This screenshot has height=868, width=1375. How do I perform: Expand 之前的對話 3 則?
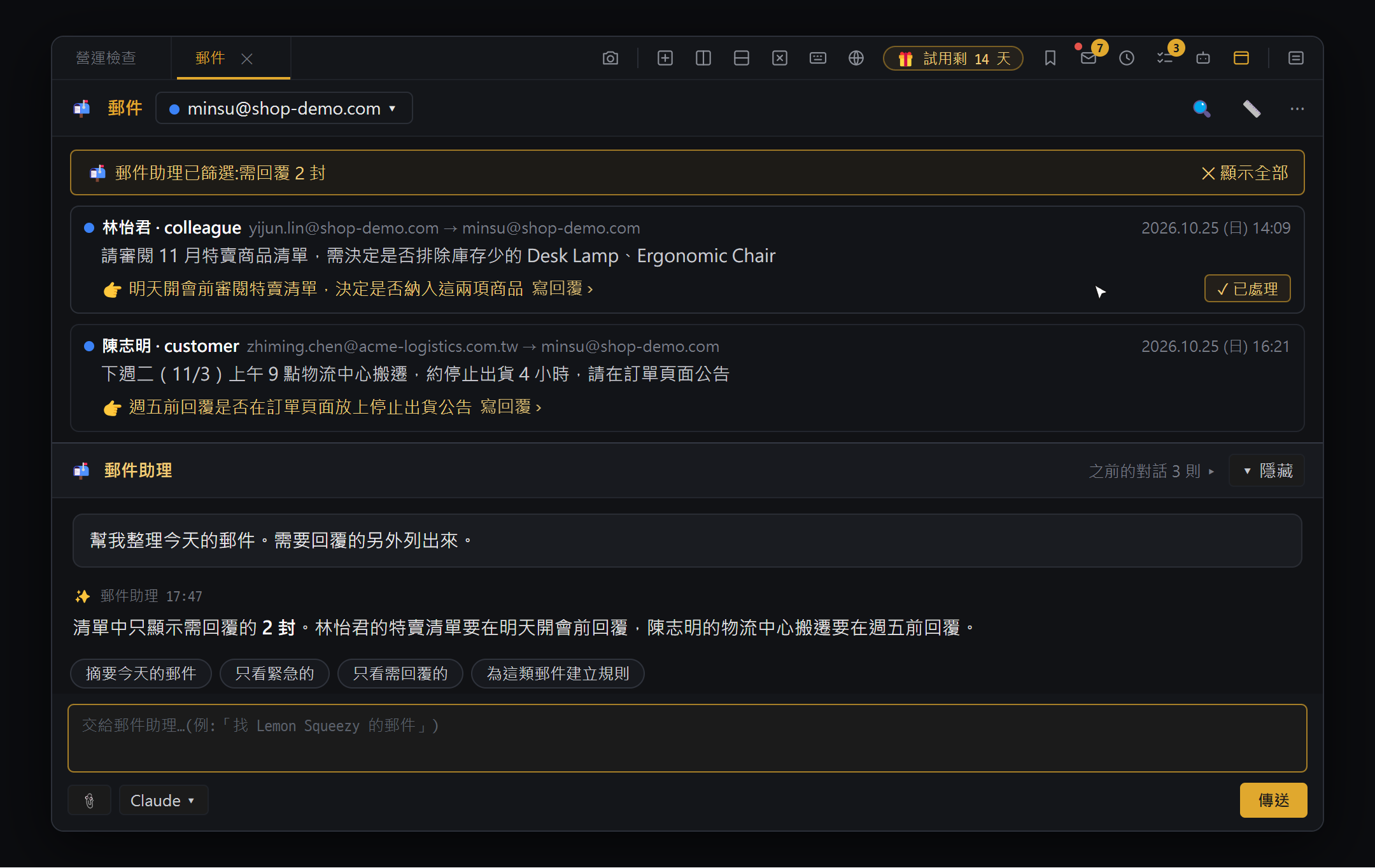[1151, 471]
